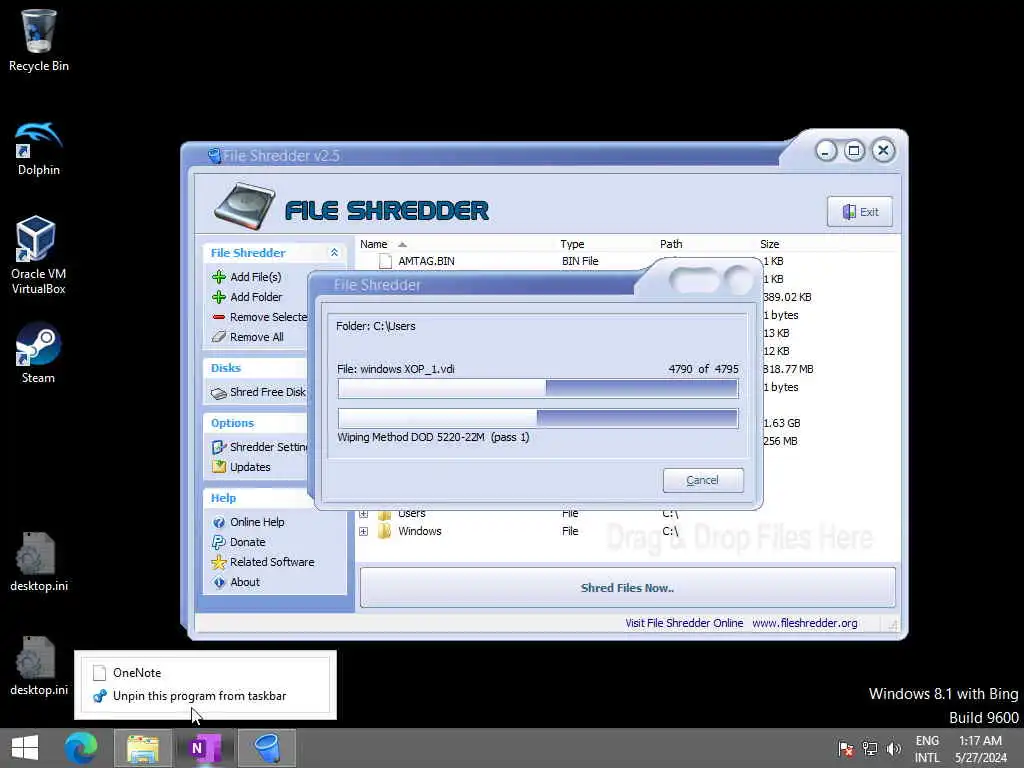The image size is (1024, 768).
Task: Sort the list by Size column
Action: tap(769, 244)
